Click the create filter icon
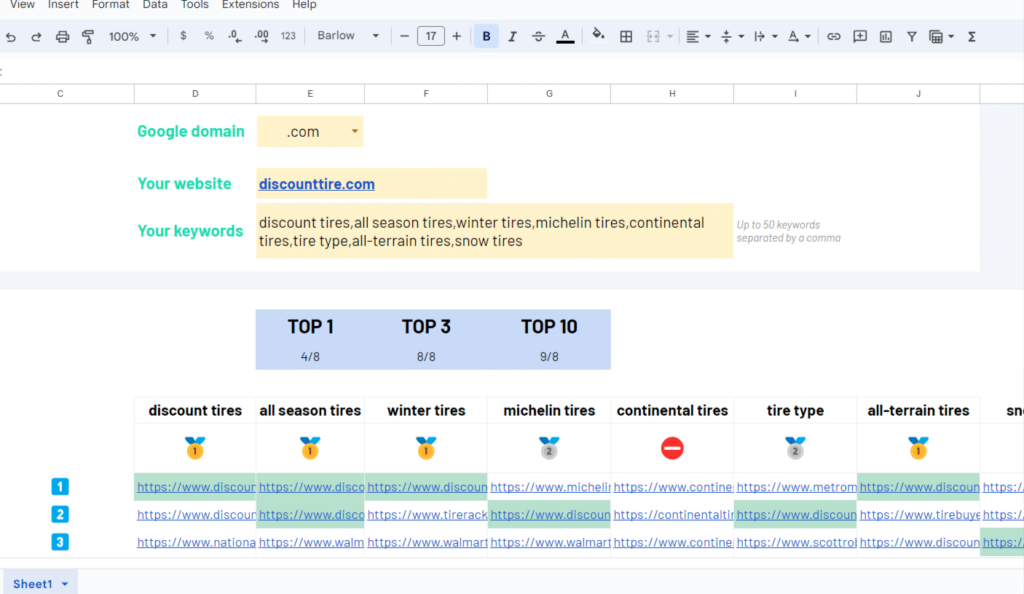The image size is (1024, 594). tap(911, 36)
